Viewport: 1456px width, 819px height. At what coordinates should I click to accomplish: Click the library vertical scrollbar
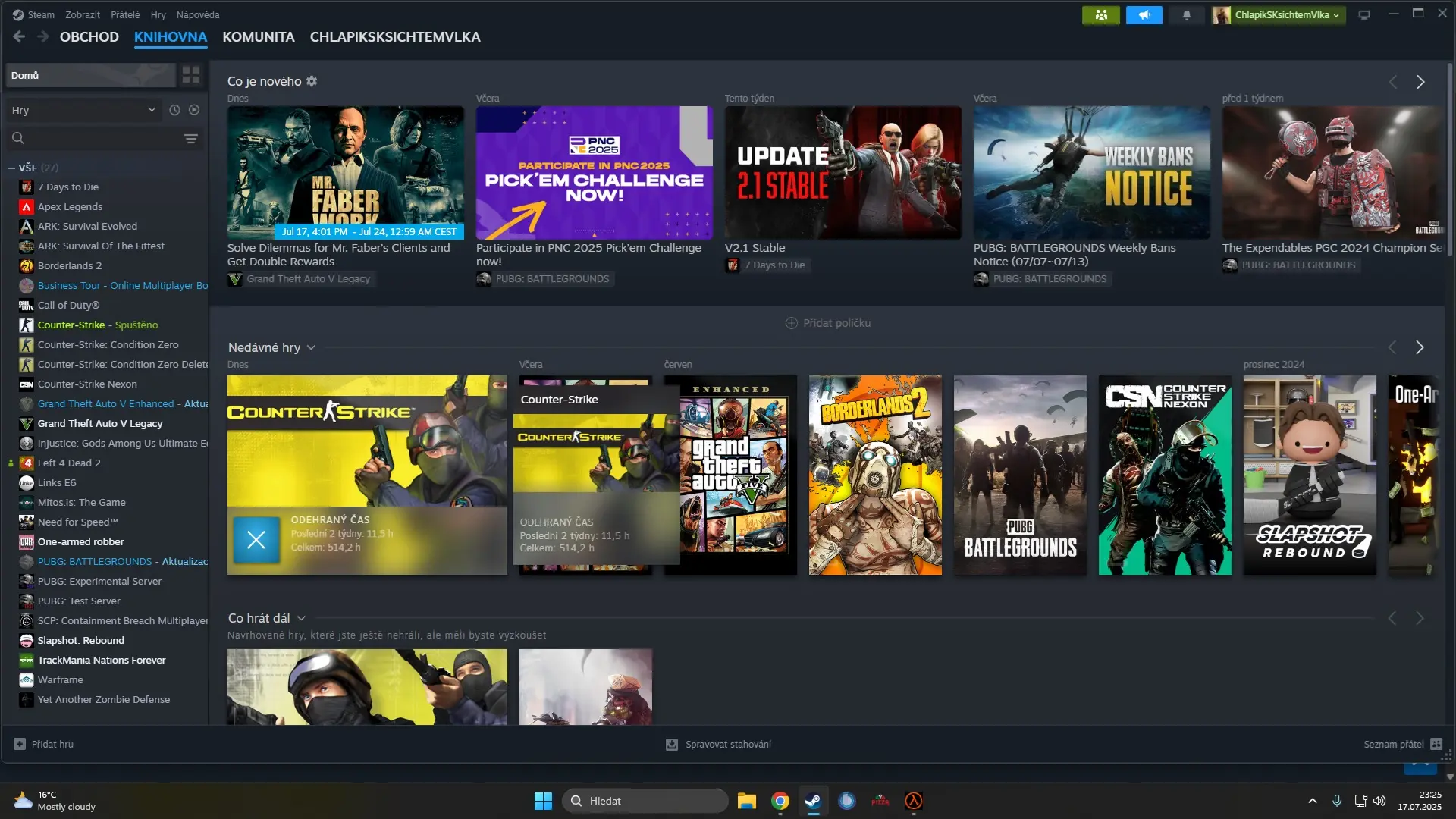pyautogui.click(x=1450, y=159)
